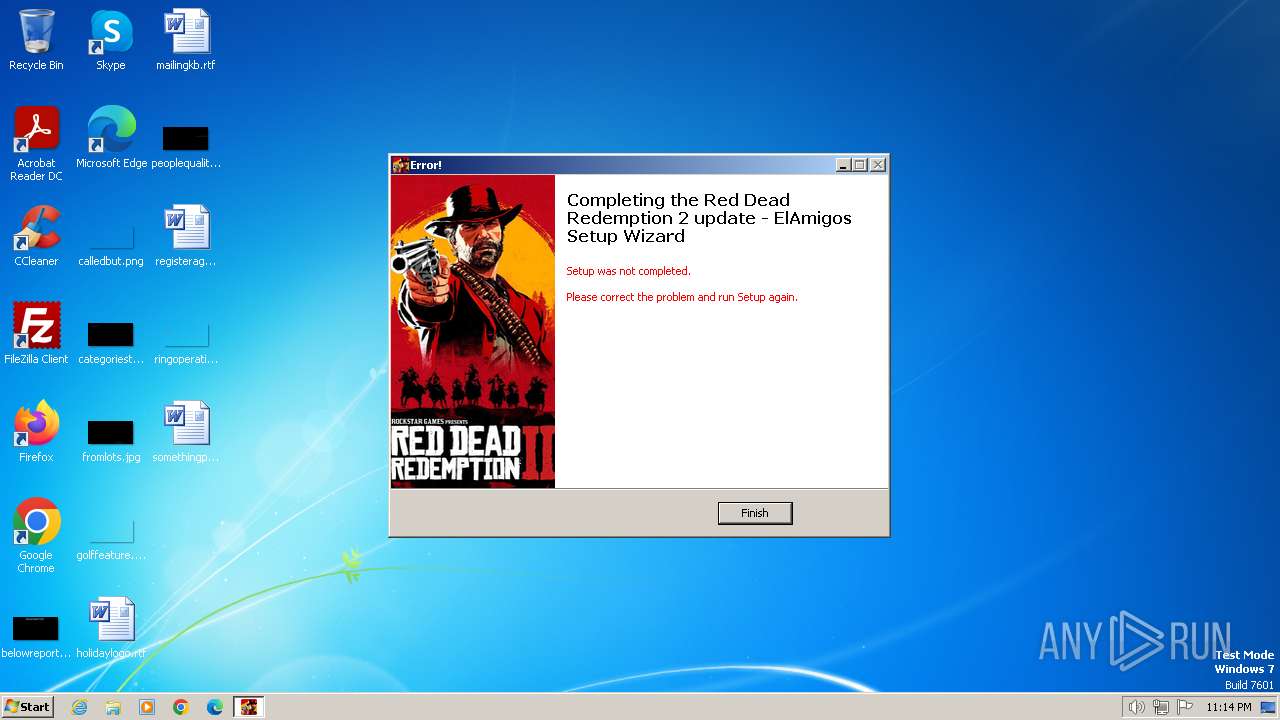
Task: Select the holidaylogo.rtf document icon
Action: pos(111,628)
